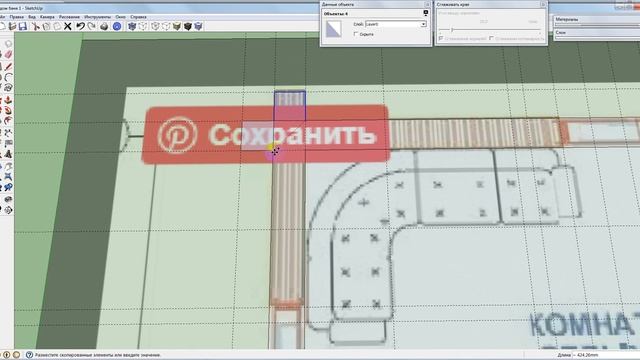The height and width of the screenshot is (360, 640).
Task: Delete selection with the black X icon
Action: coord(68,27)
